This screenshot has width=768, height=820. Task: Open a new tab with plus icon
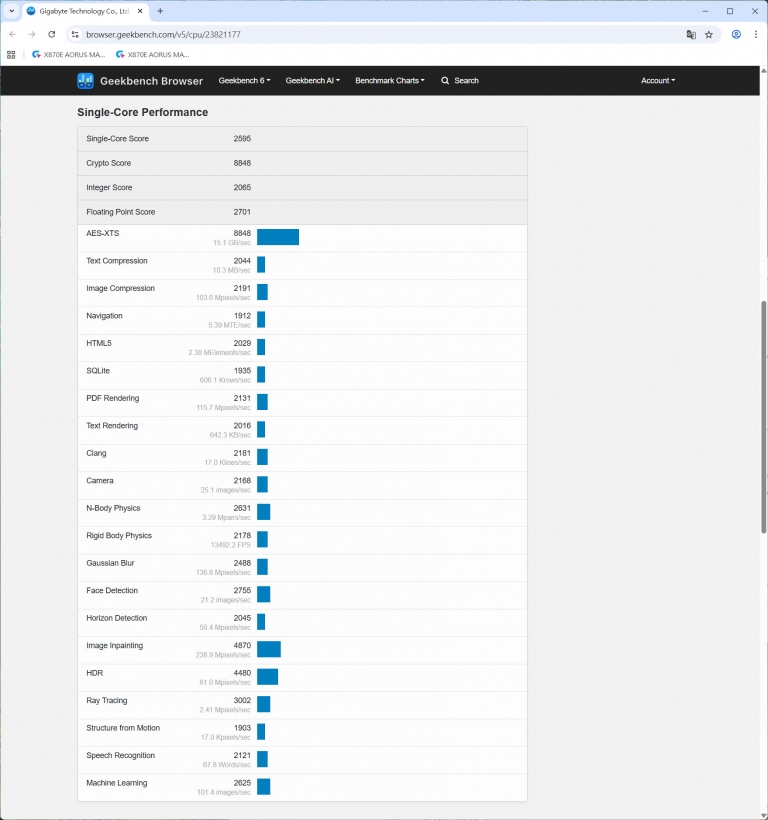point(160,11)
